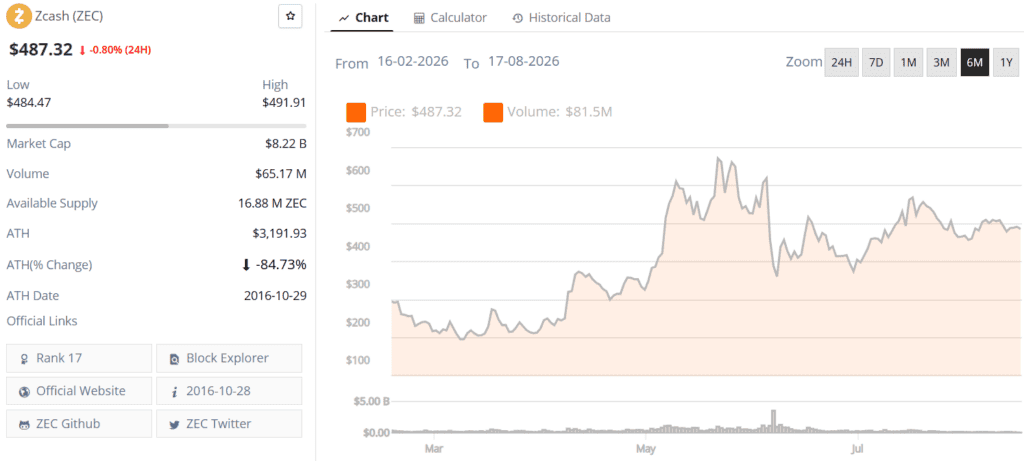The height and width of the screenshot is (461, 1024).
Task: Click the Market Cap value $8.22 B
Action: point(285,144)
